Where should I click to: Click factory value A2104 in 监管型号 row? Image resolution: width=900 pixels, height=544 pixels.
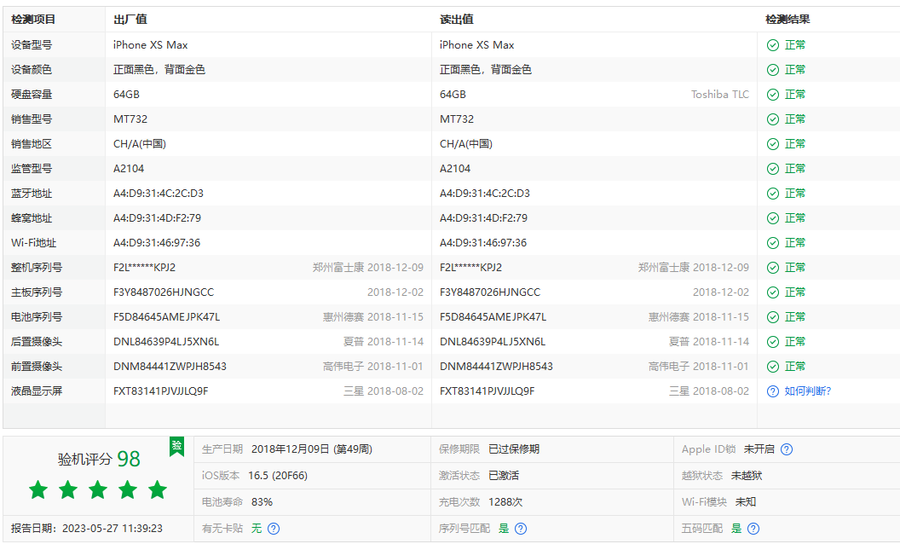129,169
